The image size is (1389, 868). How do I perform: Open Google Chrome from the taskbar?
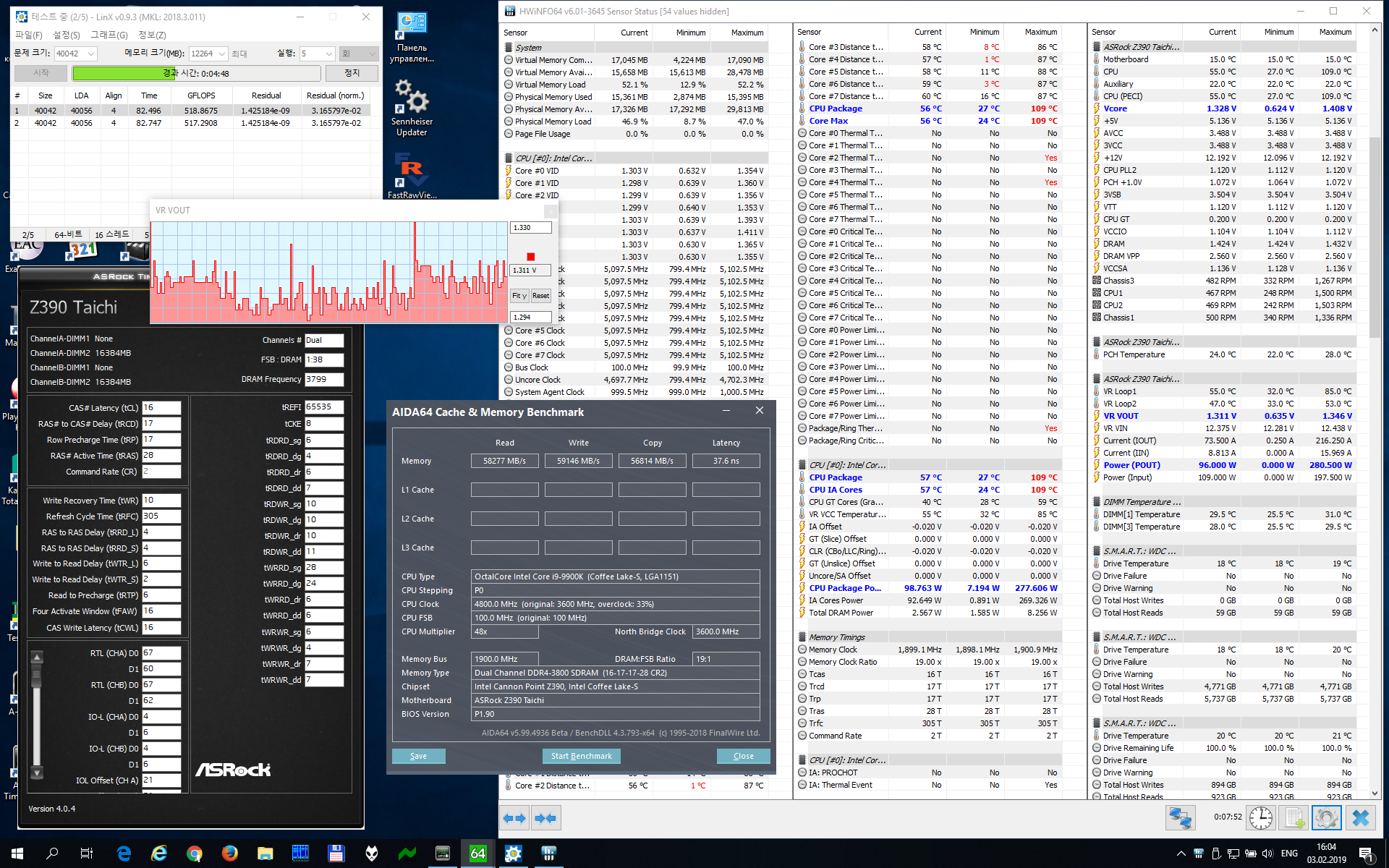[194, 854]
